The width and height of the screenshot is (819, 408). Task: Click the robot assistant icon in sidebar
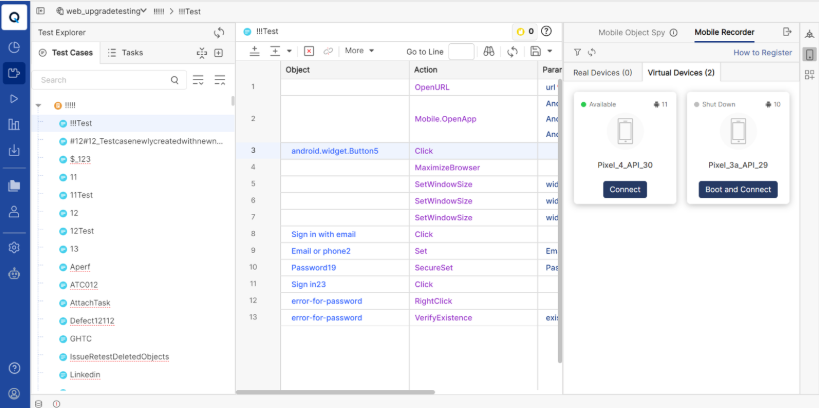tap(14, 272)
